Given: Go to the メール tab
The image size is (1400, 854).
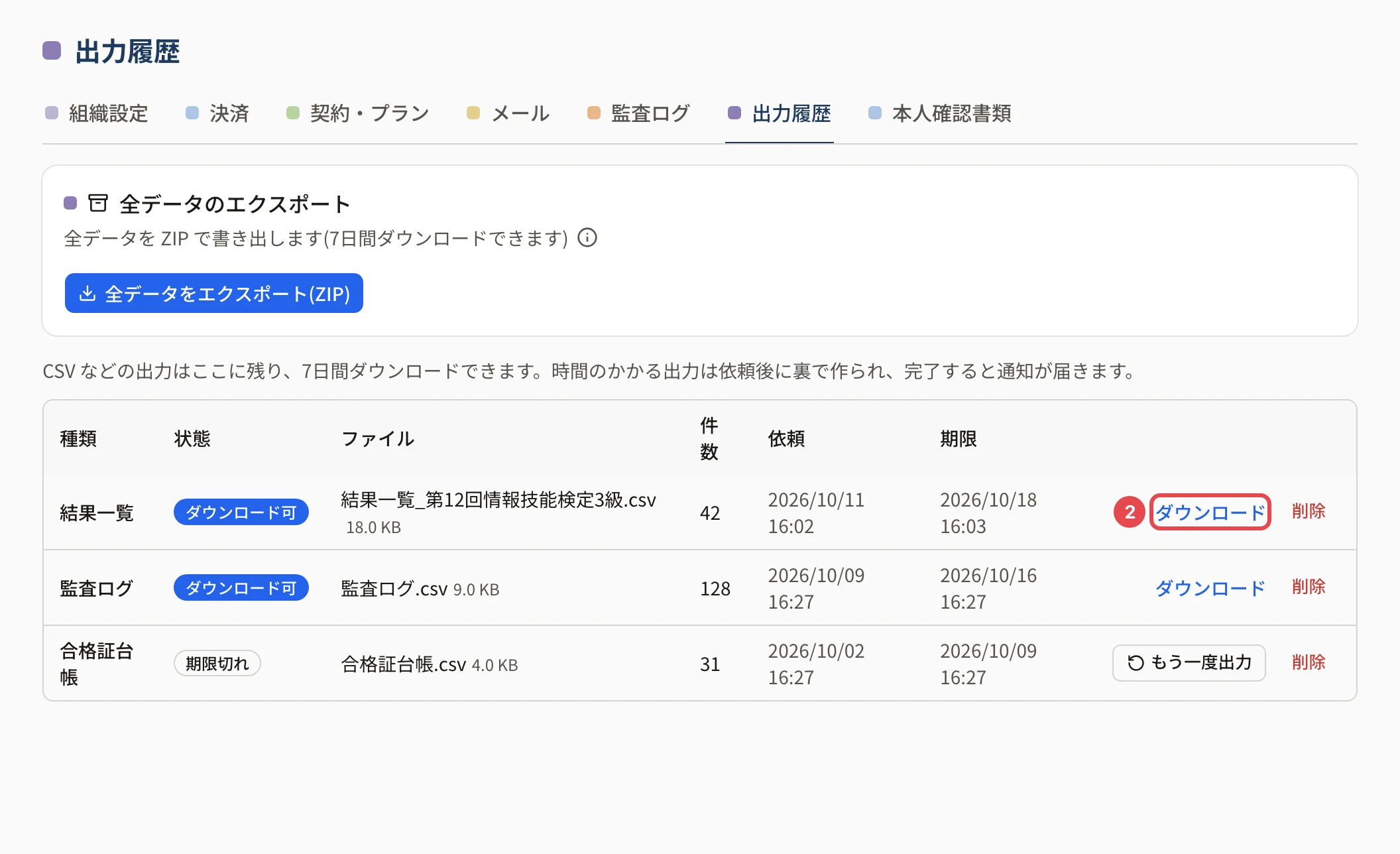Looking at the screenshot, I should tap(508, 113).
